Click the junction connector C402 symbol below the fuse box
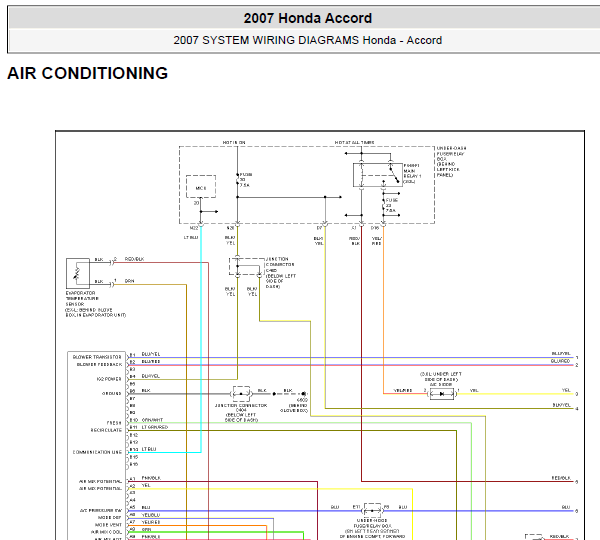 [x=247, y=267]
